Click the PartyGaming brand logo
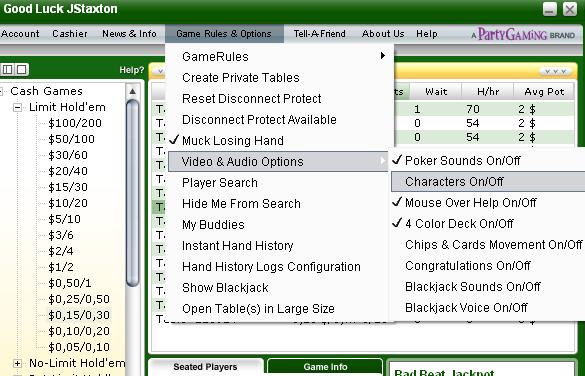Screen dimensions: 585x376 click(x=523, y=34)
